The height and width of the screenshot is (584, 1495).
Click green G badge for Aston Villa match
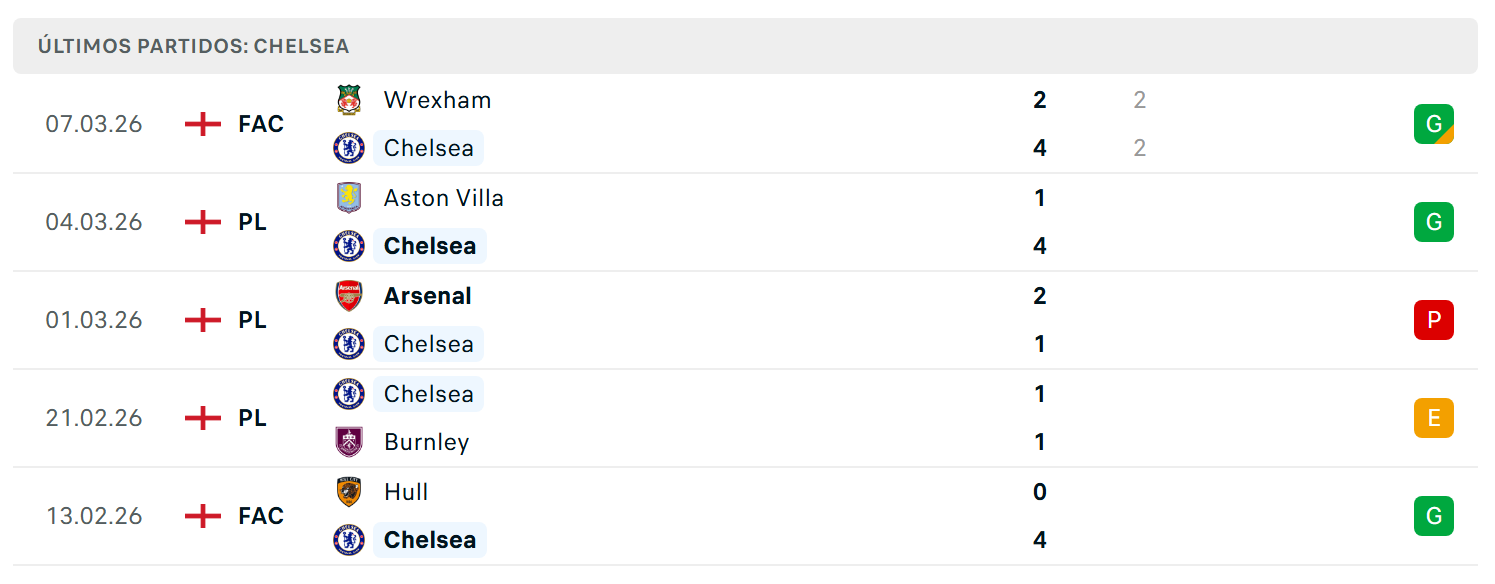tap(1433, 222)
